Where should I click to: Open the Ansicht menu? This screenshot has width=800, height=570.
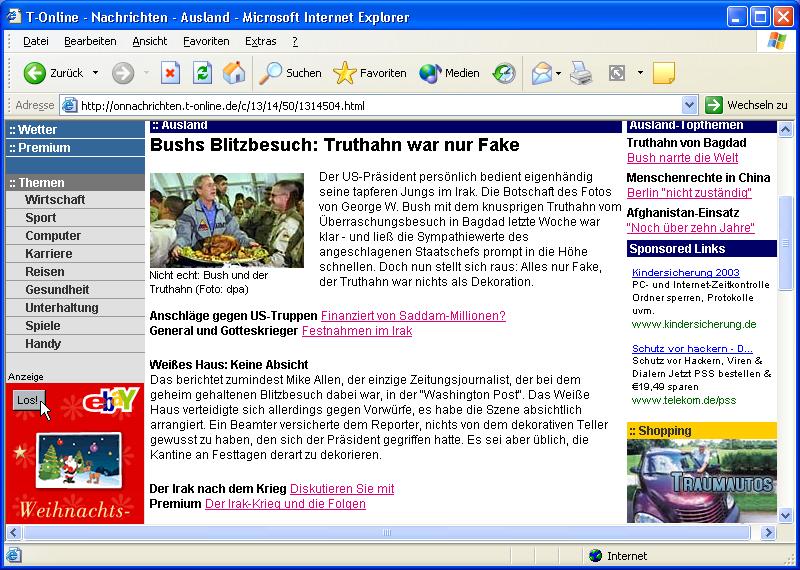[x=149, y=41]
